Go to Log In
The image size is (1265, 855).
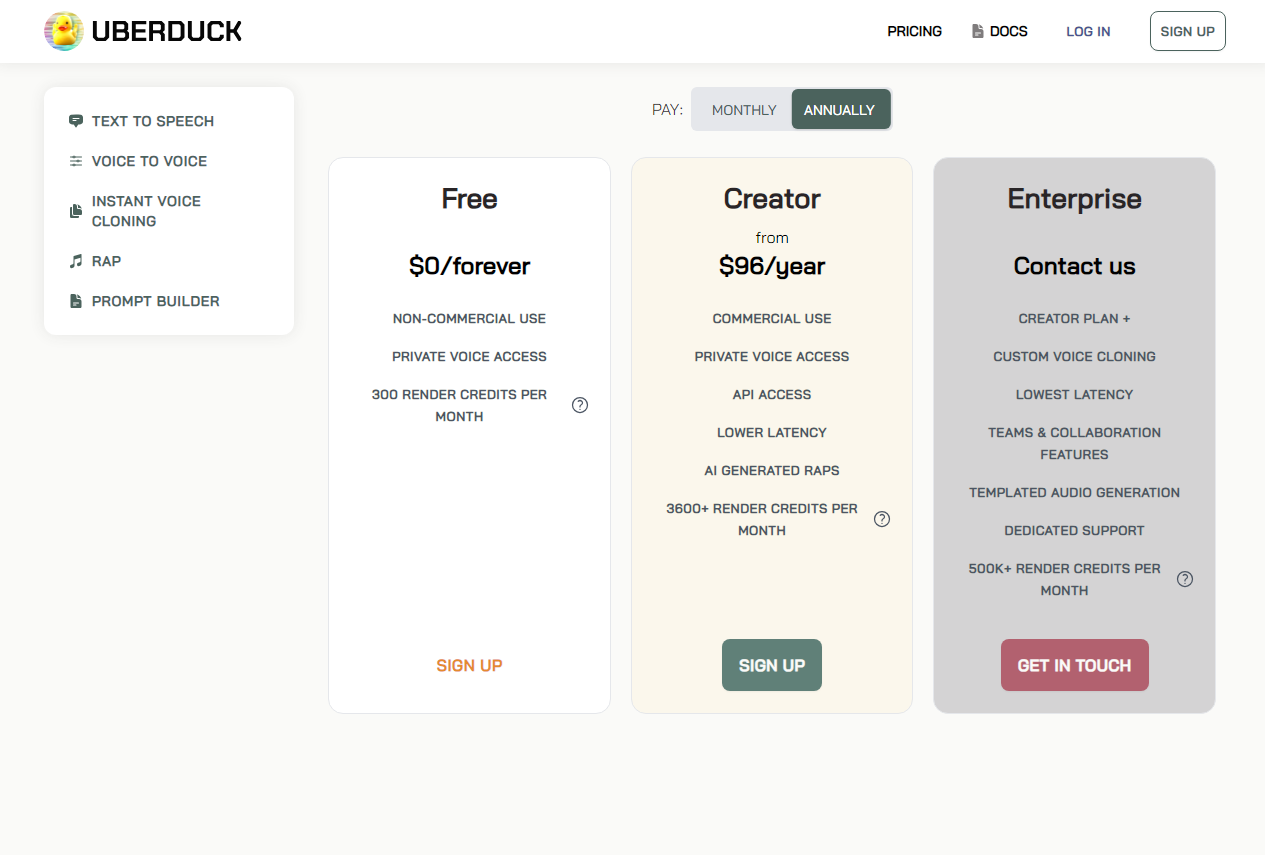(1088, 31)
